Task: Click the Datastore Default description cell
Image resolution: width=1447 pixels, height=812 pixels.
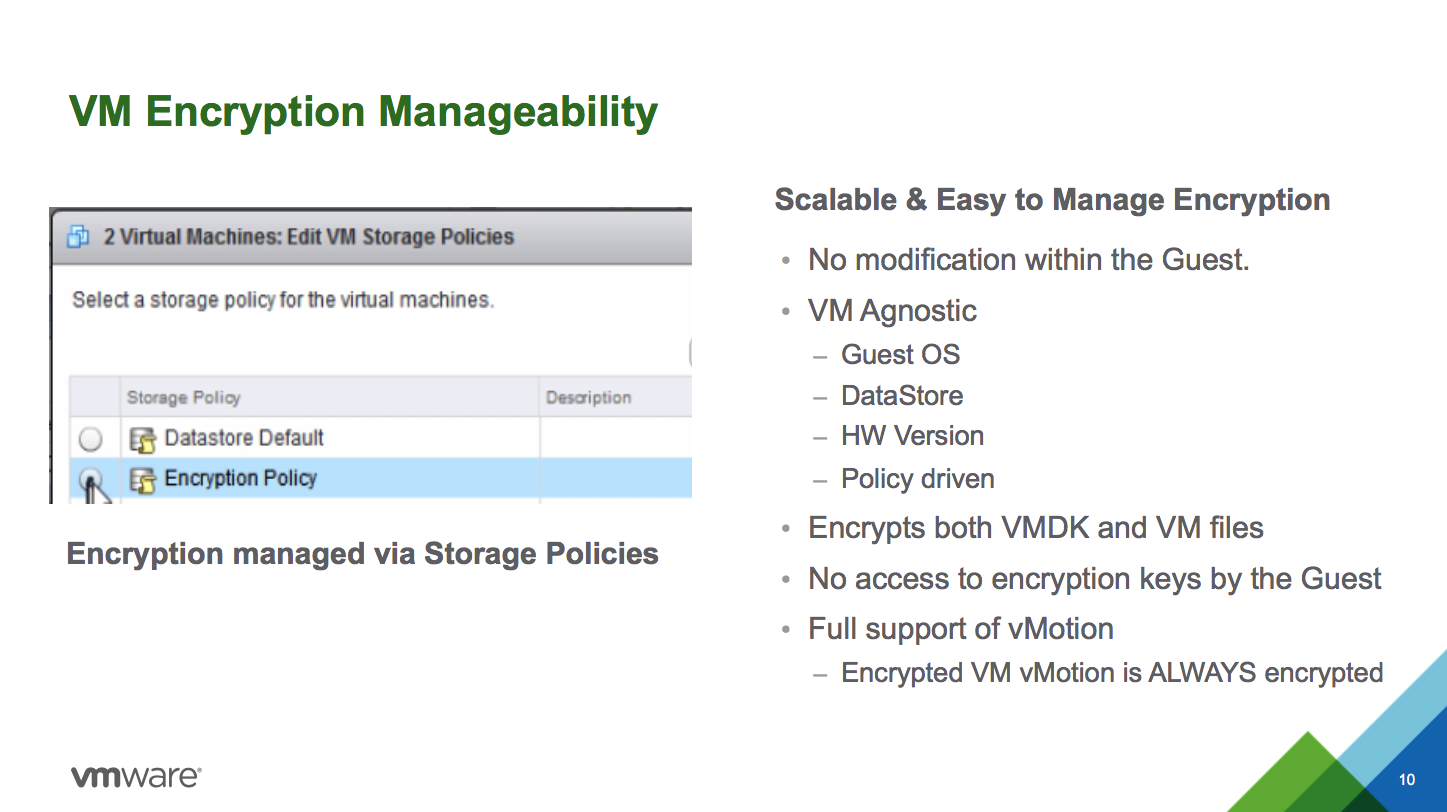Action: pos(616,438)
